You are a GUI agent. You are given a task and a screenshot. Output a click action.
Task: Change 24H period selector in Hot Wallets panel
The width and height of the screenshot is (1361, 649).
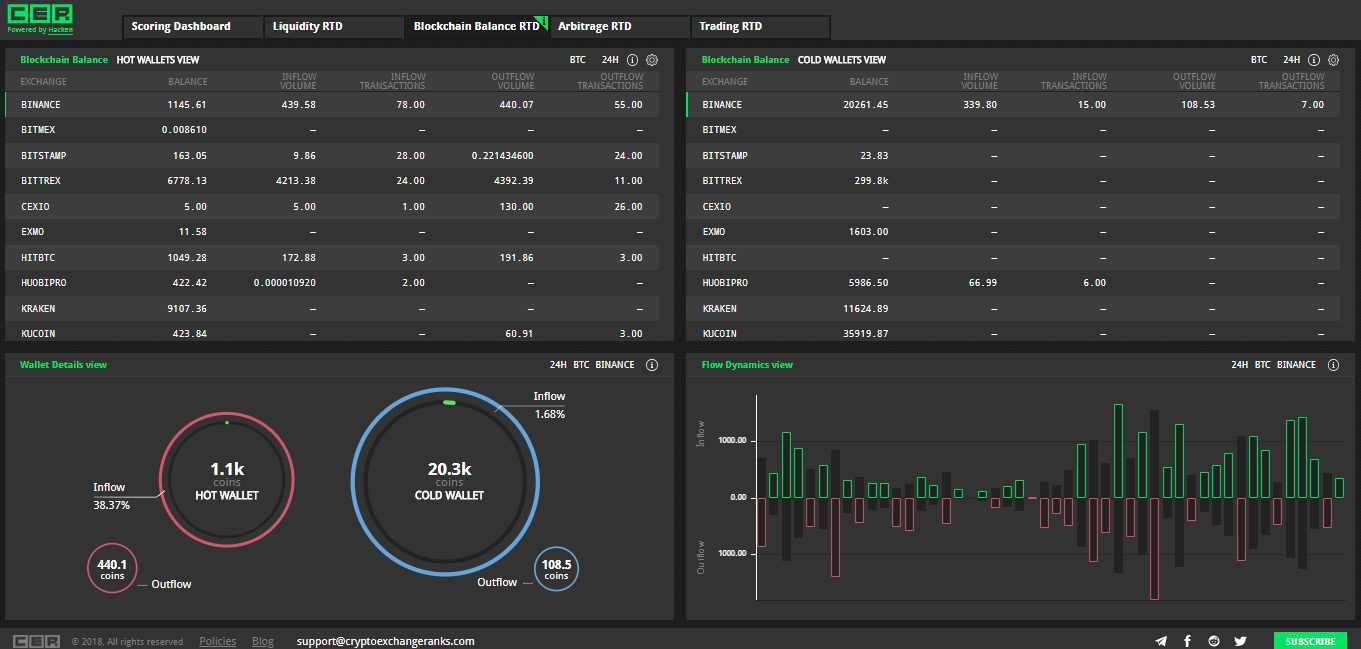pos(610,60)
